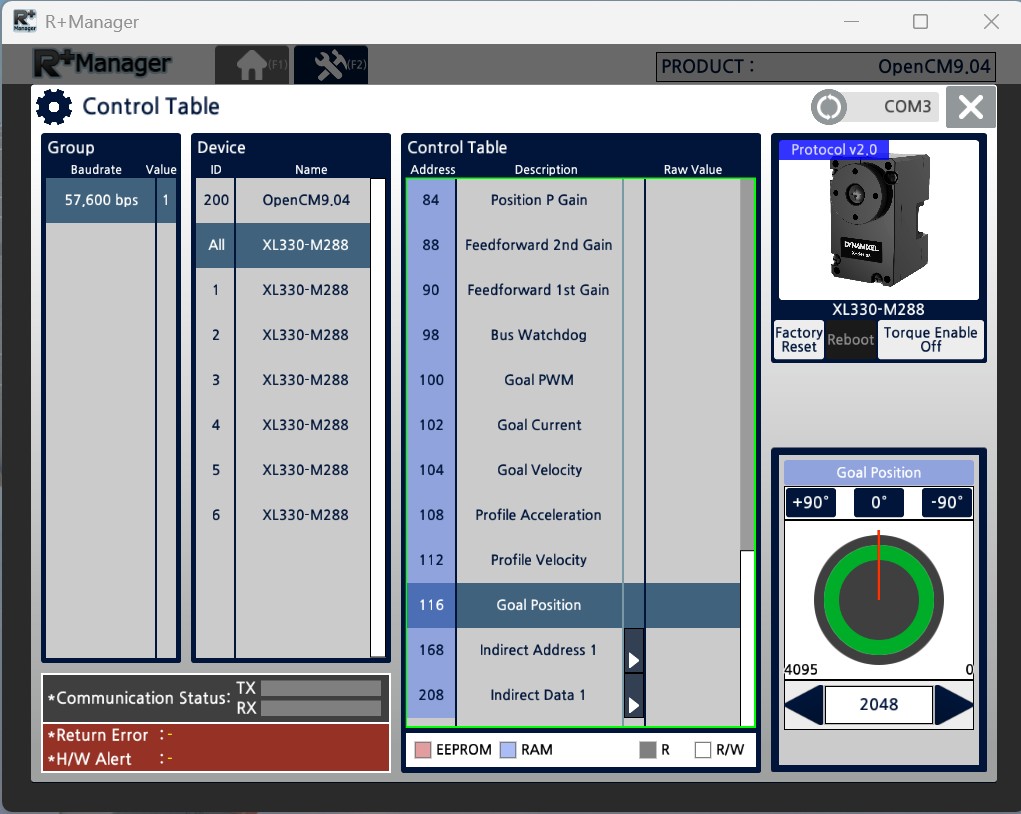
Task: Select the OpenCM9.04 device ID 200
Action: point(283,201)
